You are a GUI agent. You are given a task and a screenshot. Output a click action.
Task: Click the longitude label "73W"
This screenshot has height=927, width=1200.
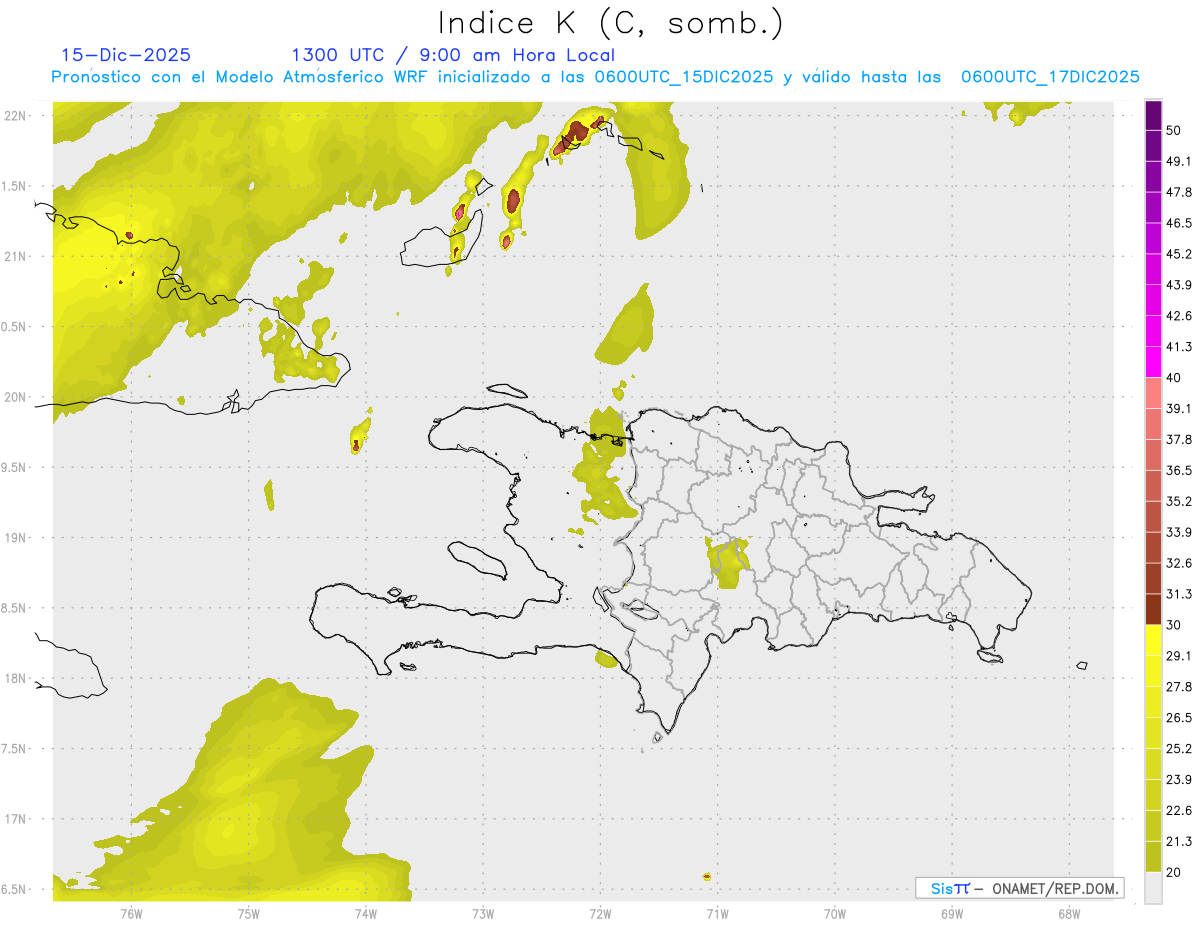click(483, 914)
